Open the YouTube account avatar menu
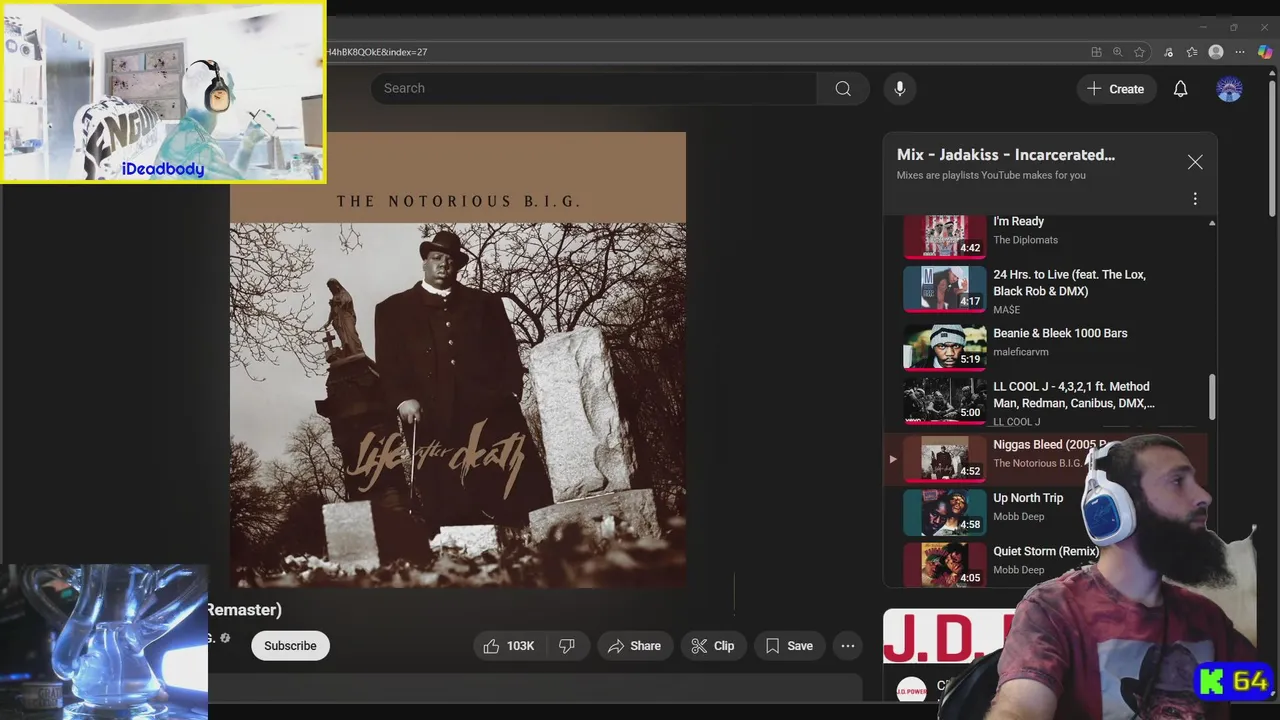The image size is (1280, 720). click(x=1229, y=89)
